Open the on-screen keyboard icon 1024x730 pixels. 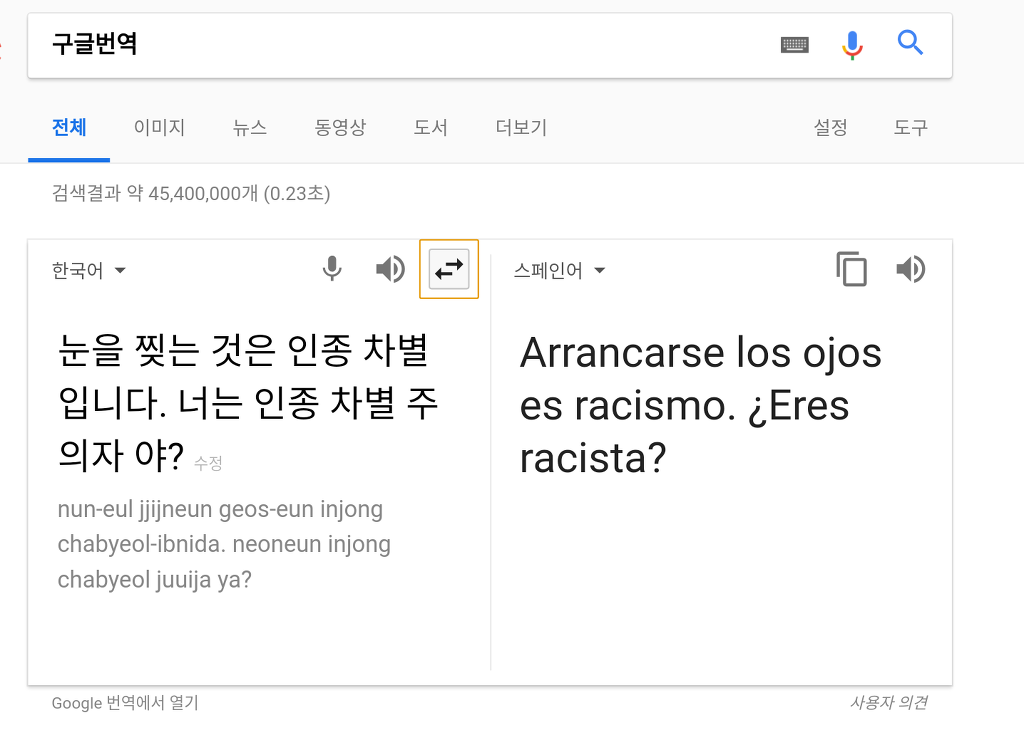tap(794, 44)
